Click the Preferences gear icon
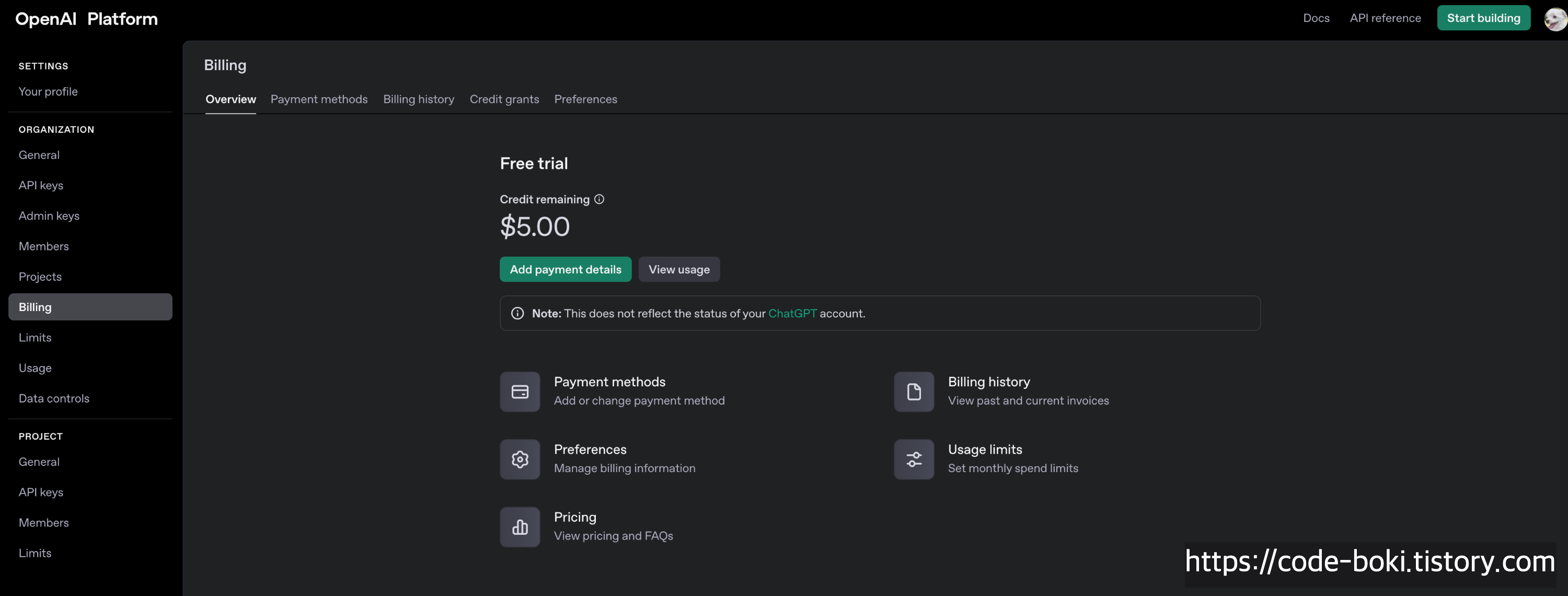This screenshot has width=1568, height=596. pyautogui.click(x=519, y=459)
